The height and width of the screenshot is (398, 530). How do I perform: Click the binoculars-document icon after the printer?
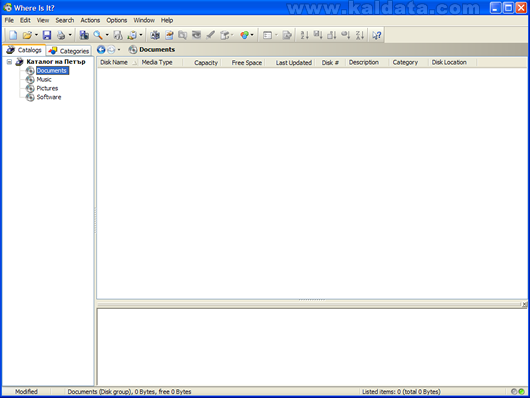pyautogui.click(x=84, y=35)
